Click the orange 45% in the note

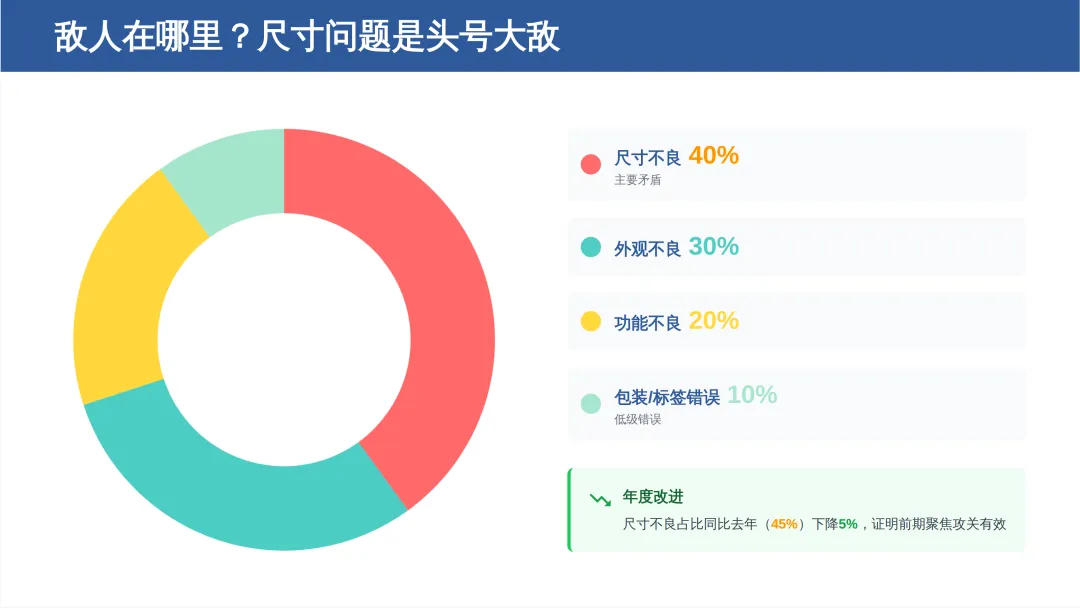784,524
